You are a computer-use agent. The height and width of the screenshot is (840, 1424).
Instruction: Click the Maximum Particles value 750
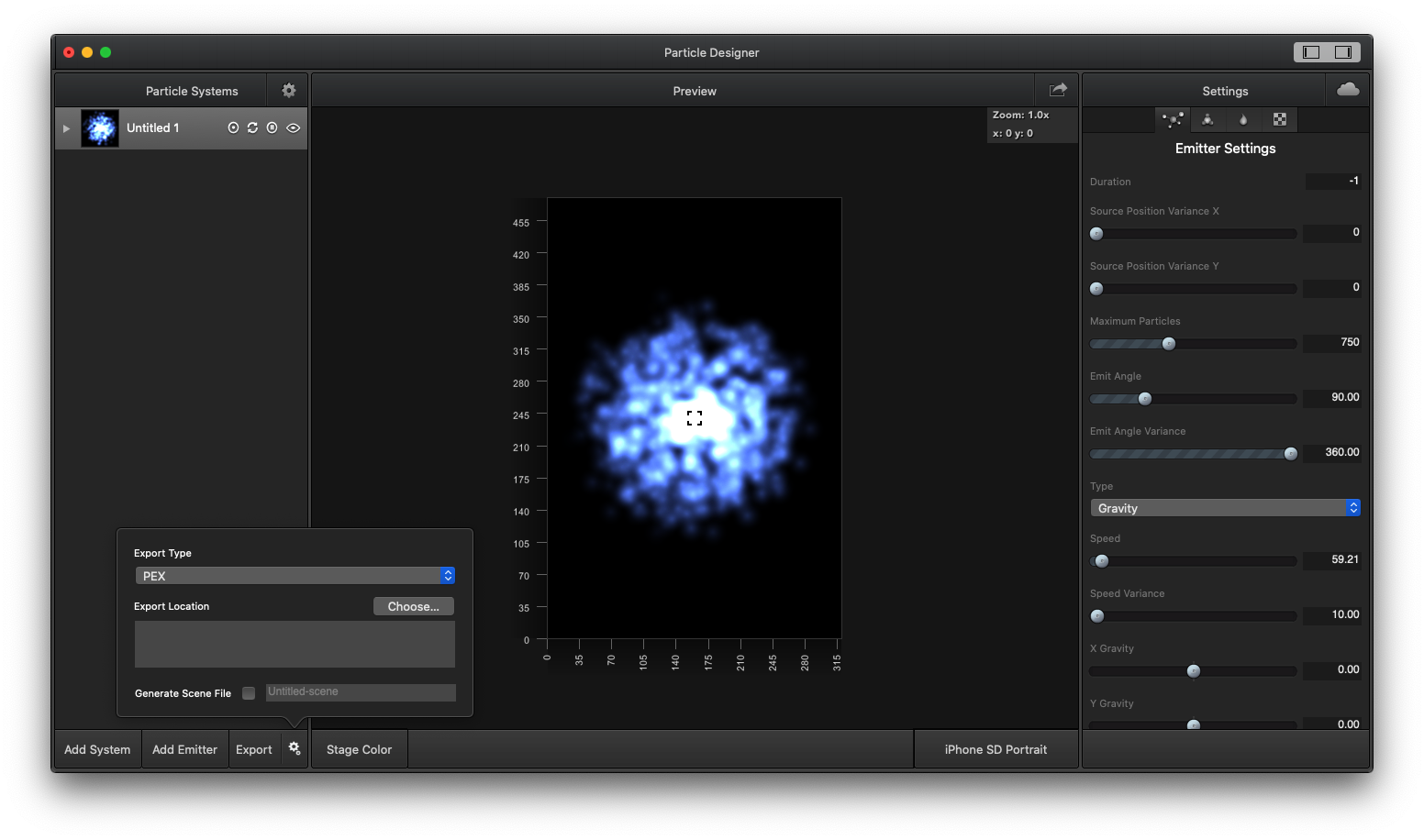pyautogui.click(x=1332, y=342)
